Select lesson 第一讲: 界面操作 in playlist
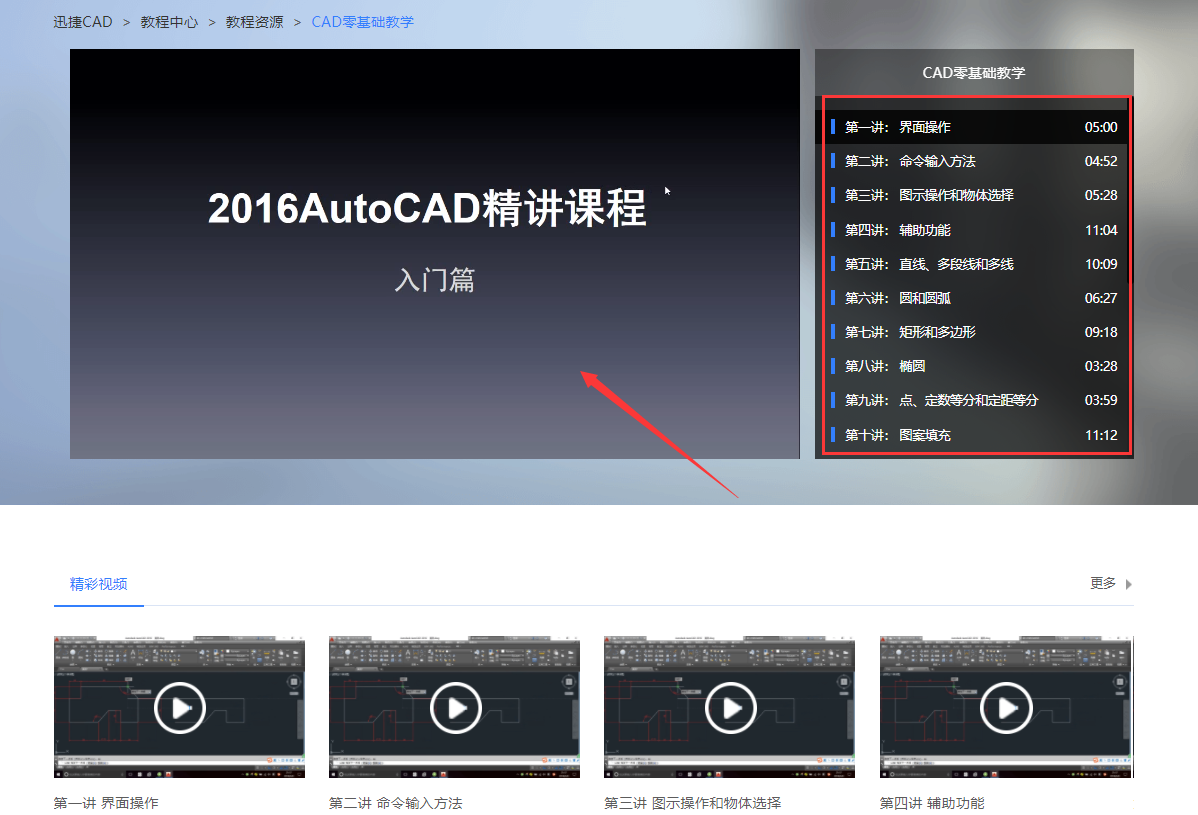1198x815 pixels. click(974, 127)
